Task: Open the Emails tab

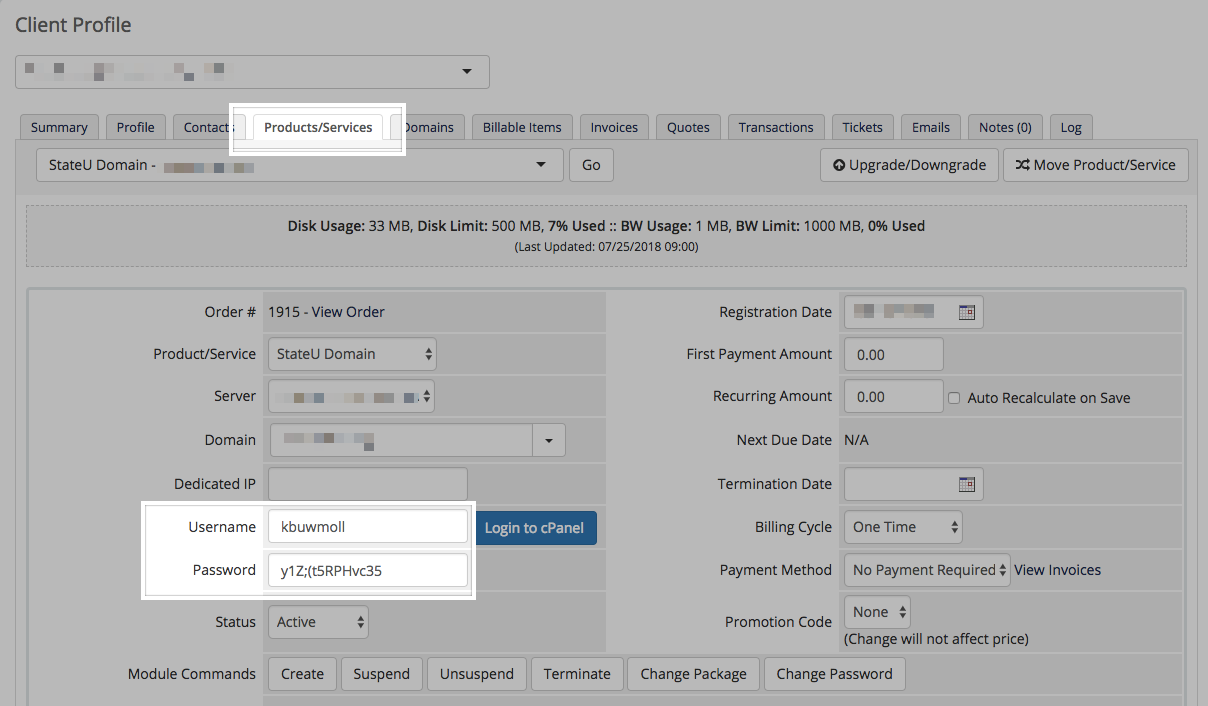Action: point(931,127)
